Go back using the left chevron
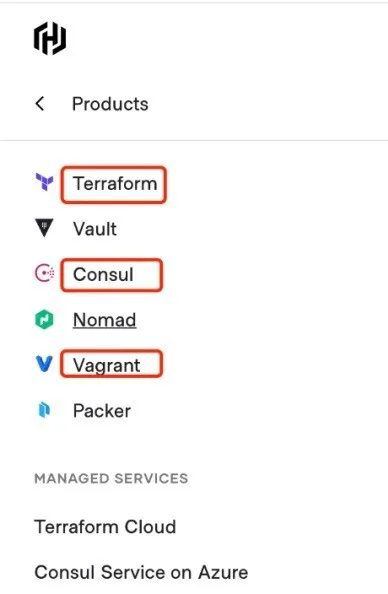The image size is (388, 594). 40,103
